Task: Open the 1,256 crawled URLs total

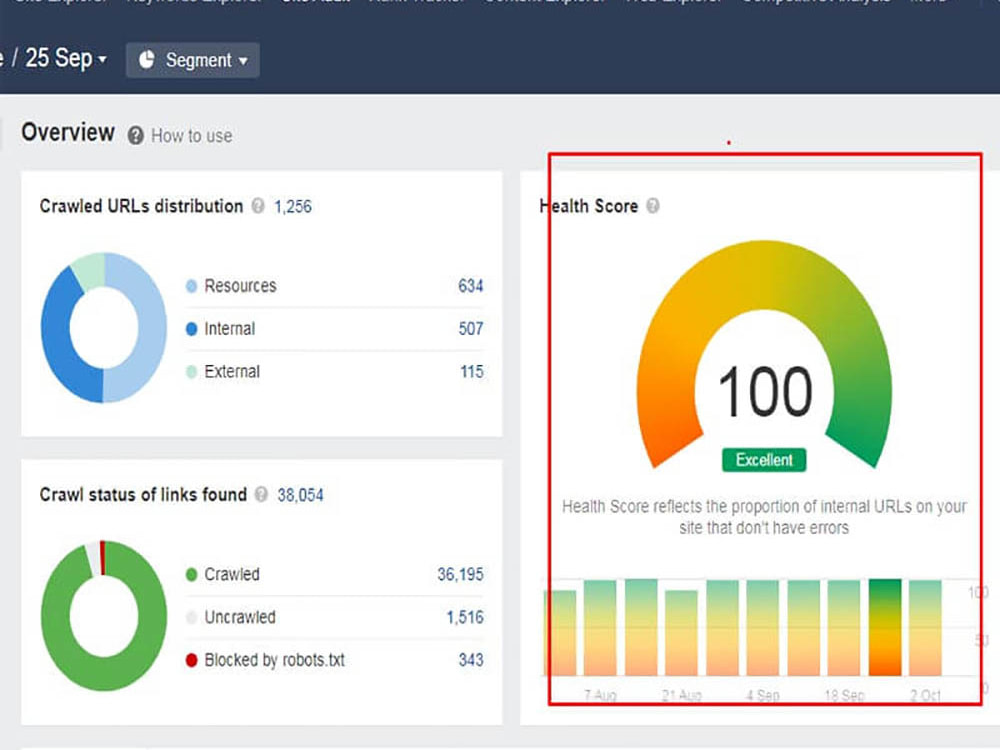Action: tap(293, 207)
